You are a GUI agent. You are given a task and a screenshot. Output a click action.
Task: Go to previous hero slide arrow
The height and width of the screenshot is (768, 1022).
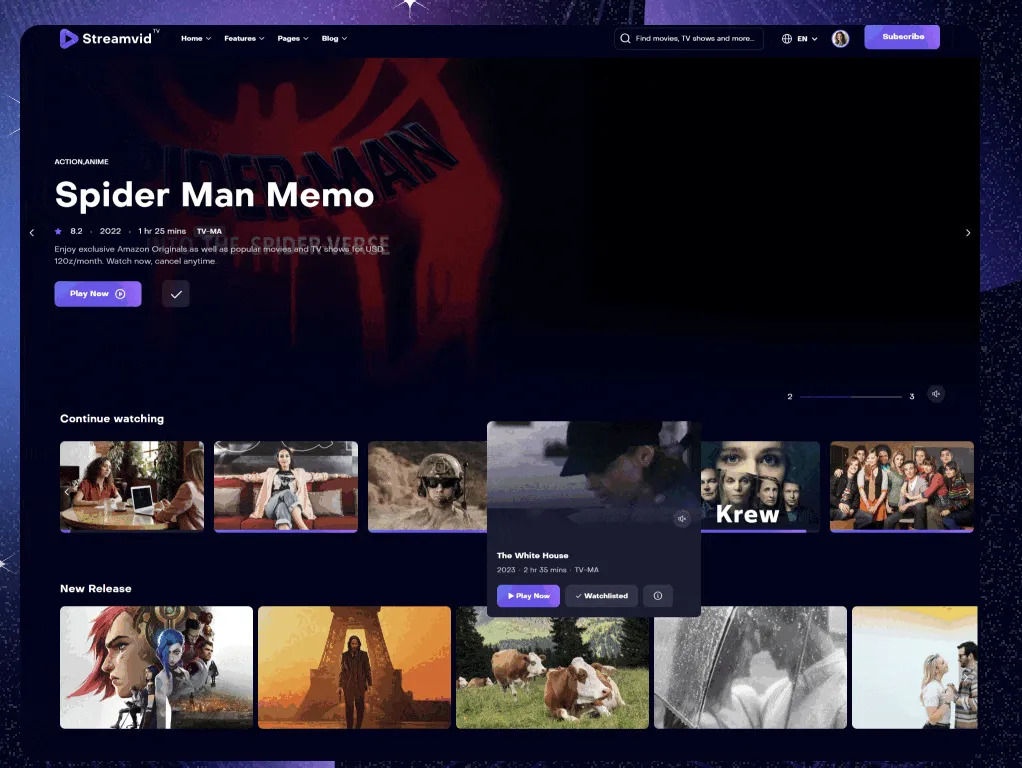click(x=31, y=233)
